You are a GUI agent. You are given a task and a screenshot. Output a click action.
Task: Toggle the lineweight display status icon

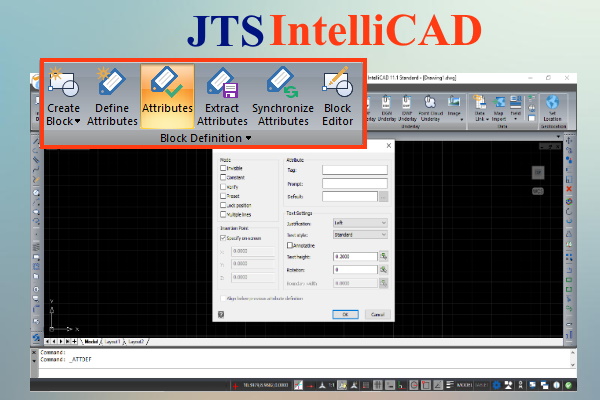[450, 385]
